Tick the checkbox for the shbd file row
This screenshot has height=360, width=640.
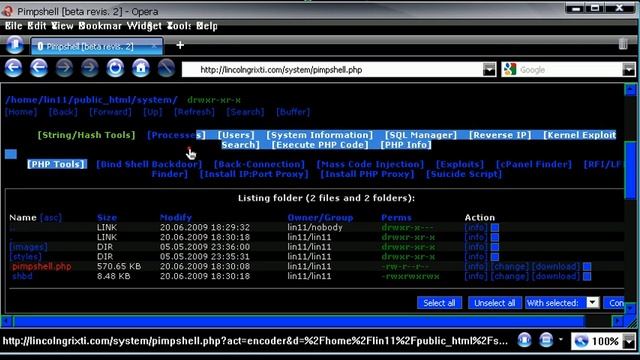[587, 276]
